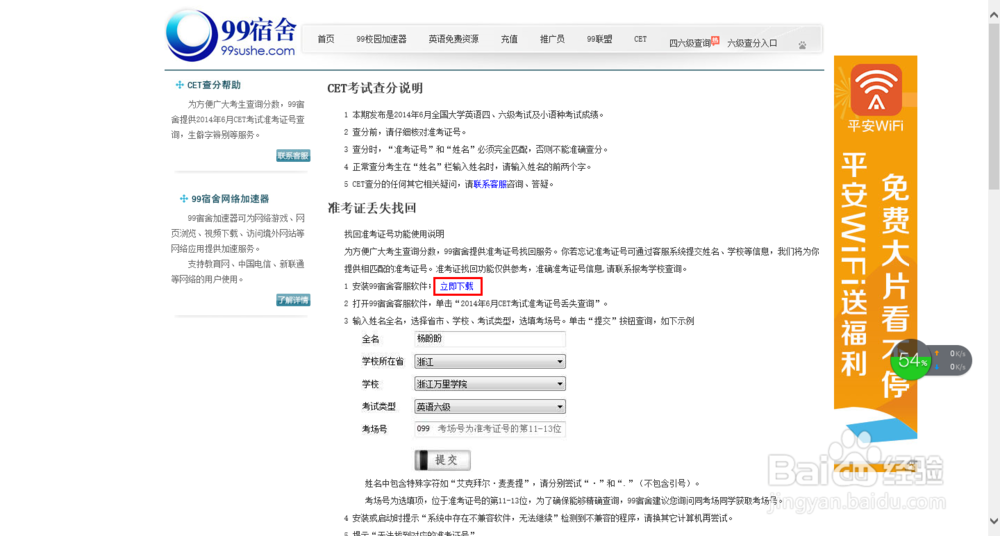Screen dimensions: 1000x536
Task: Click the 准考证丢失找回 heading
Action: pyautogui.click(x=372, y=208)
